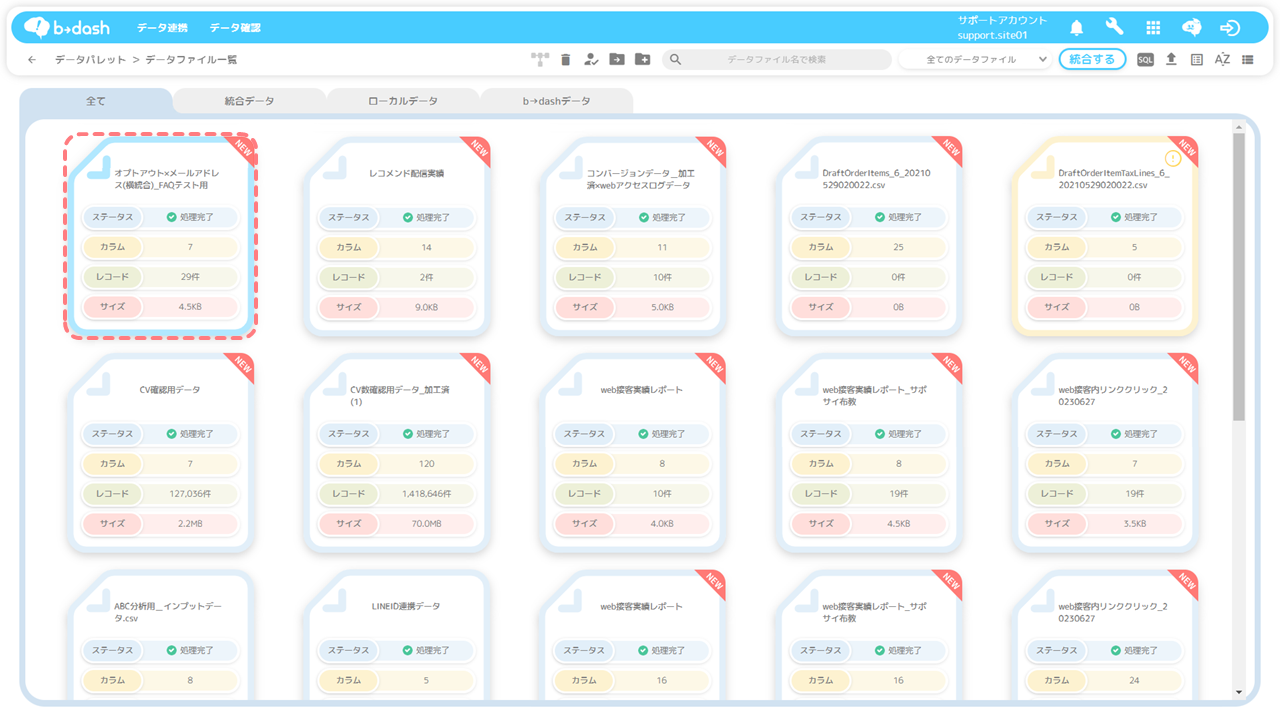1280x720 pixels.
Task: Click the 29件 record count
Action: pos(190,277)
